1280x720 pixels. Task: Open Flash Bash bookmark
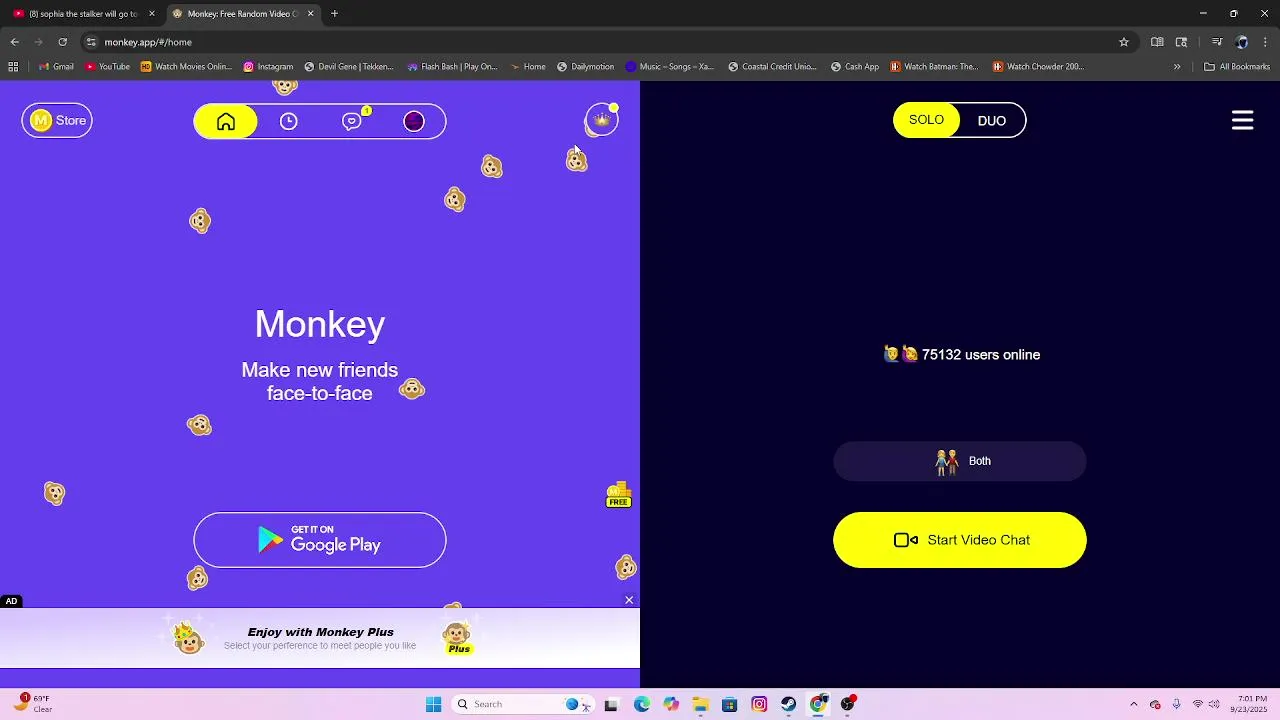pos(452,67)
